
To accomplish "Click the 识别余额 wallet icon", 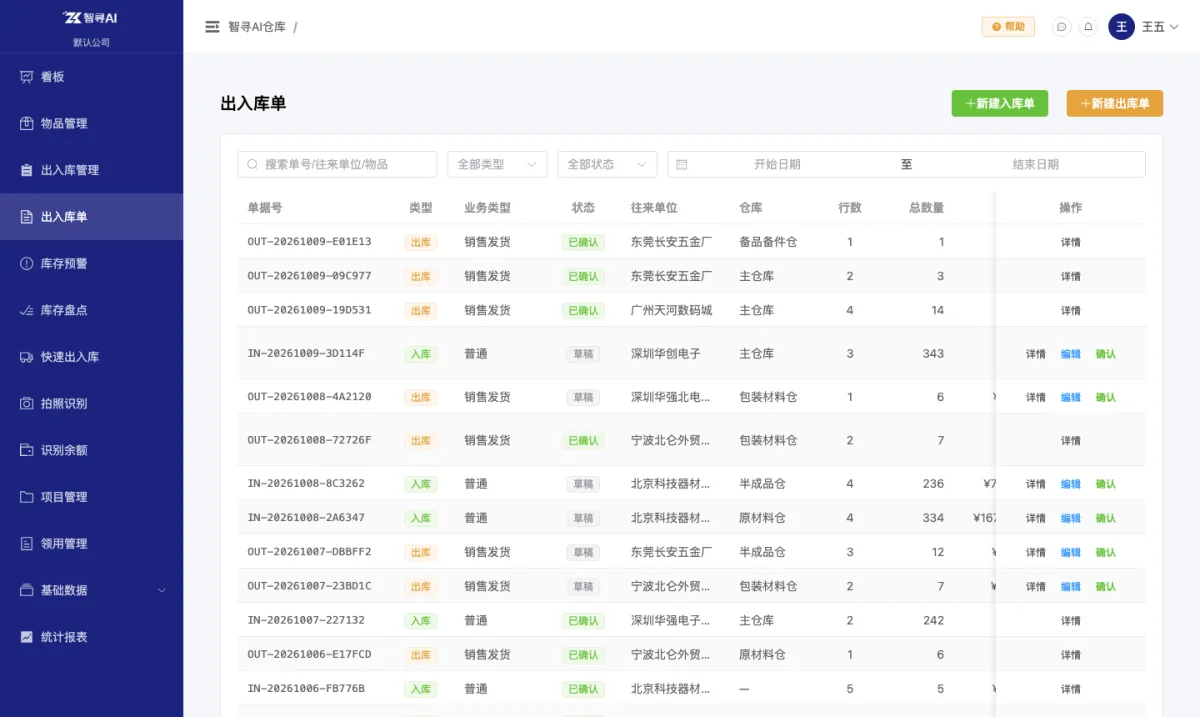I will point(27,450).
